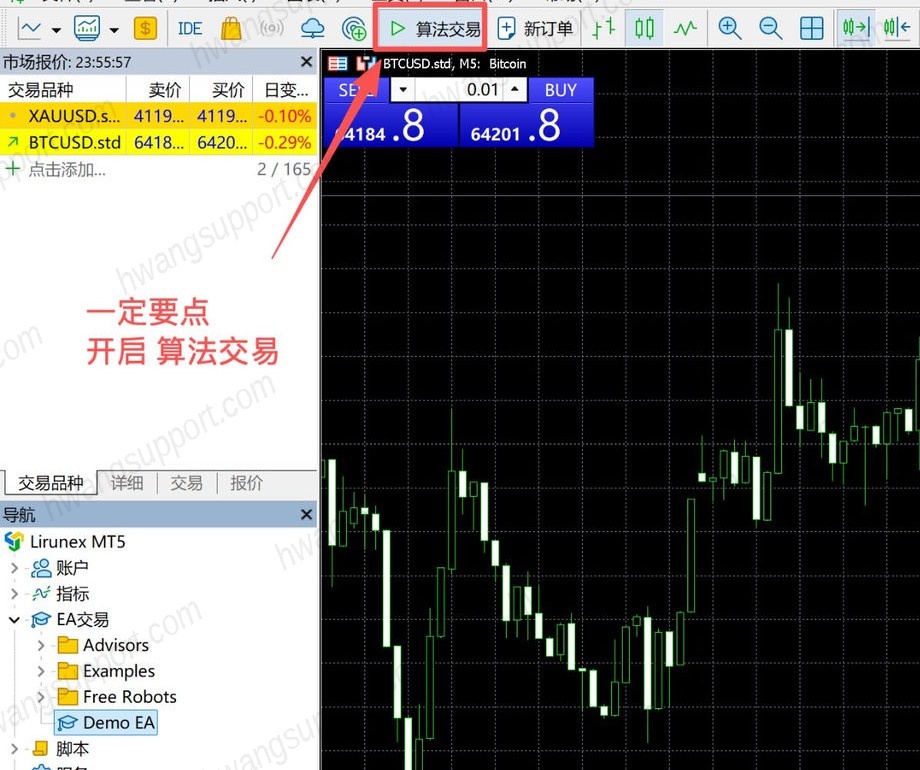
Task: Select the 脚本 scripts item
Action: click(x=72, y=749)
